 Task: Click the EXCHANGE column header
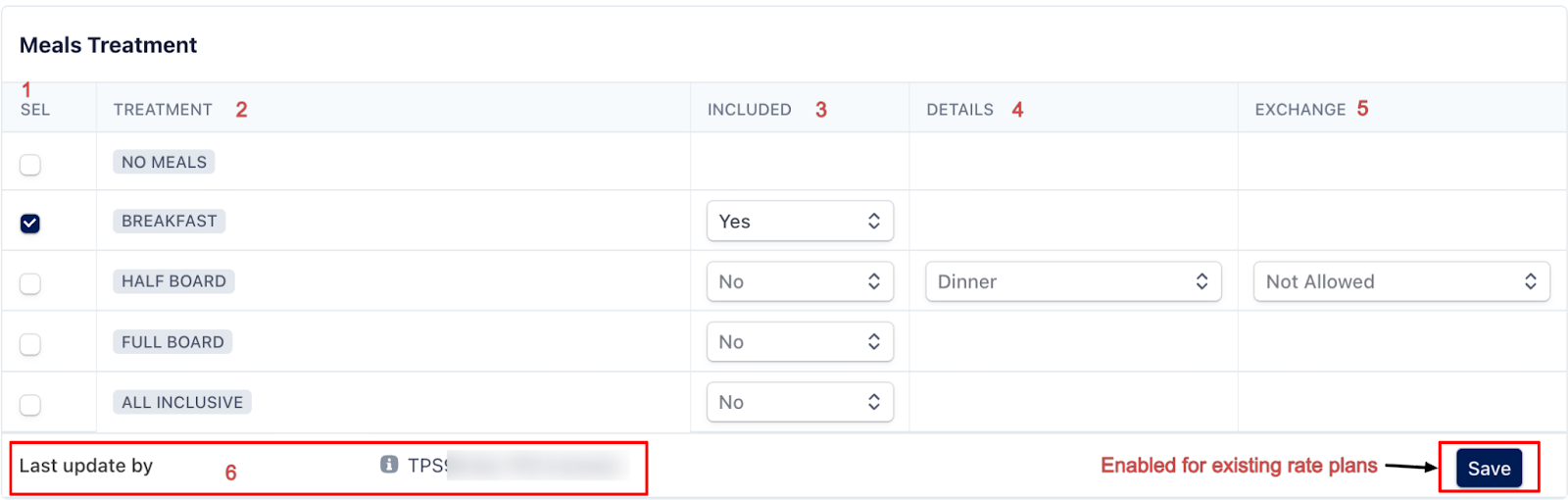click(1300, 110)
